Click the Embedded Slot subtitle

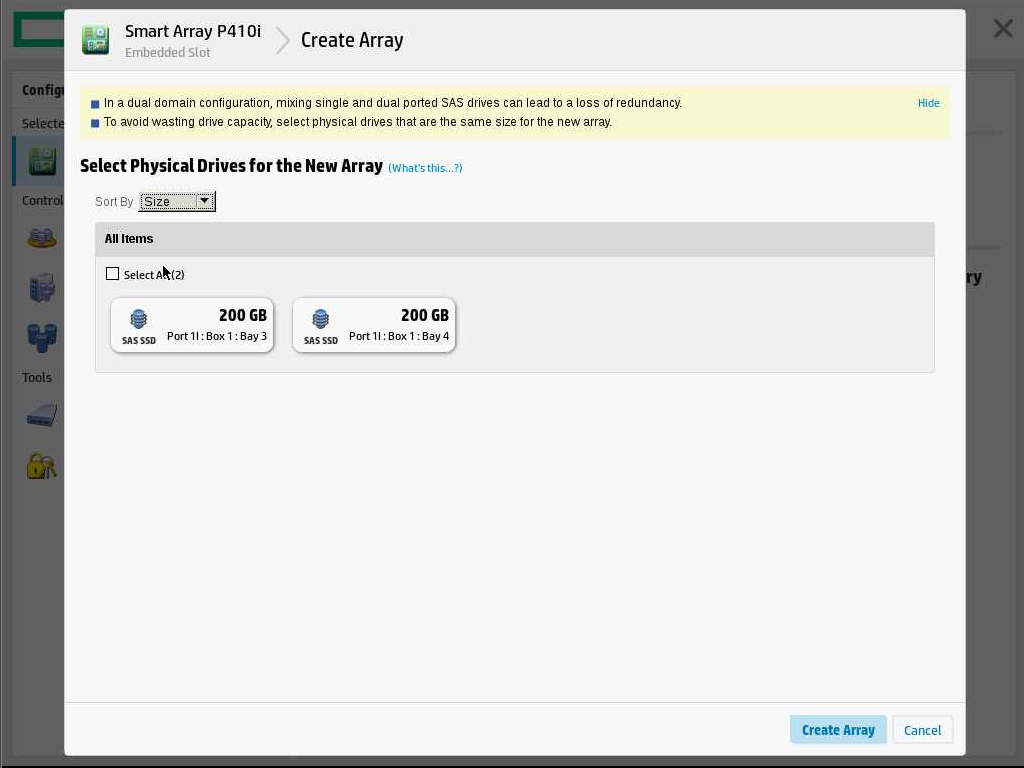click(168, 53)
